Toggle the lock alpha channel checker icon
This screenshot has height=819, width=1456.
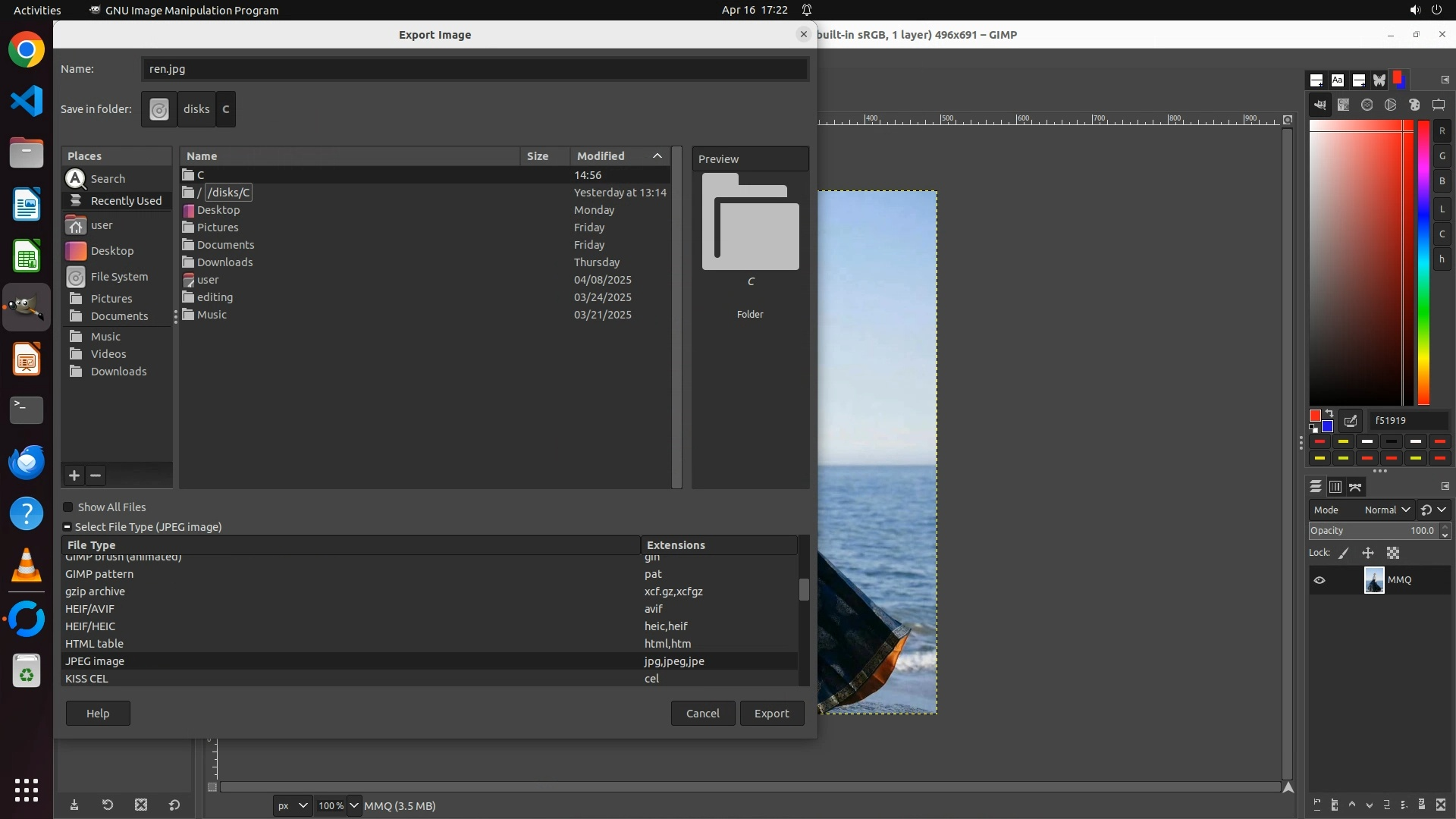(x=1393, y=554)
